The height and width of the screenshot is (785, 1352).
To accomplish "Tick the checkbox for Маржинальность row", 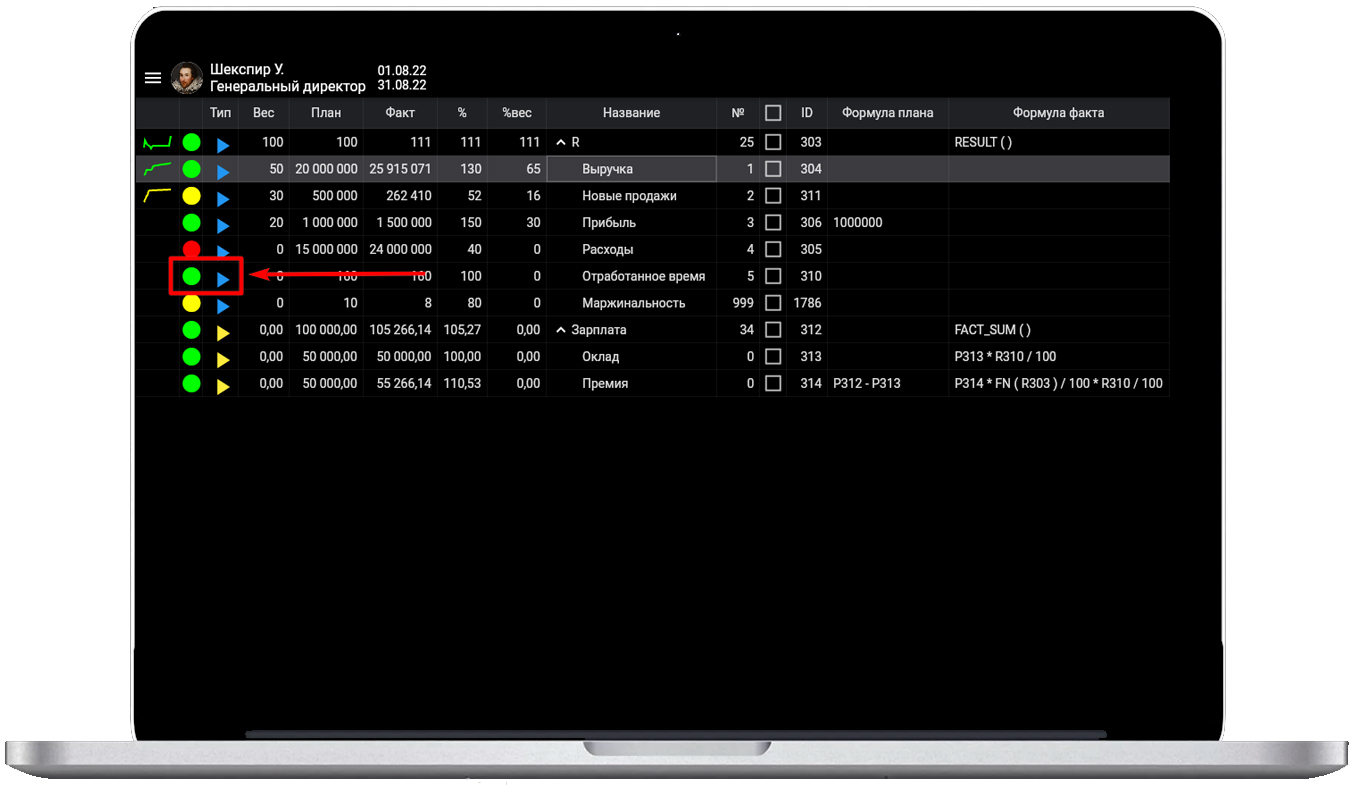I will (x=773, y=303).
